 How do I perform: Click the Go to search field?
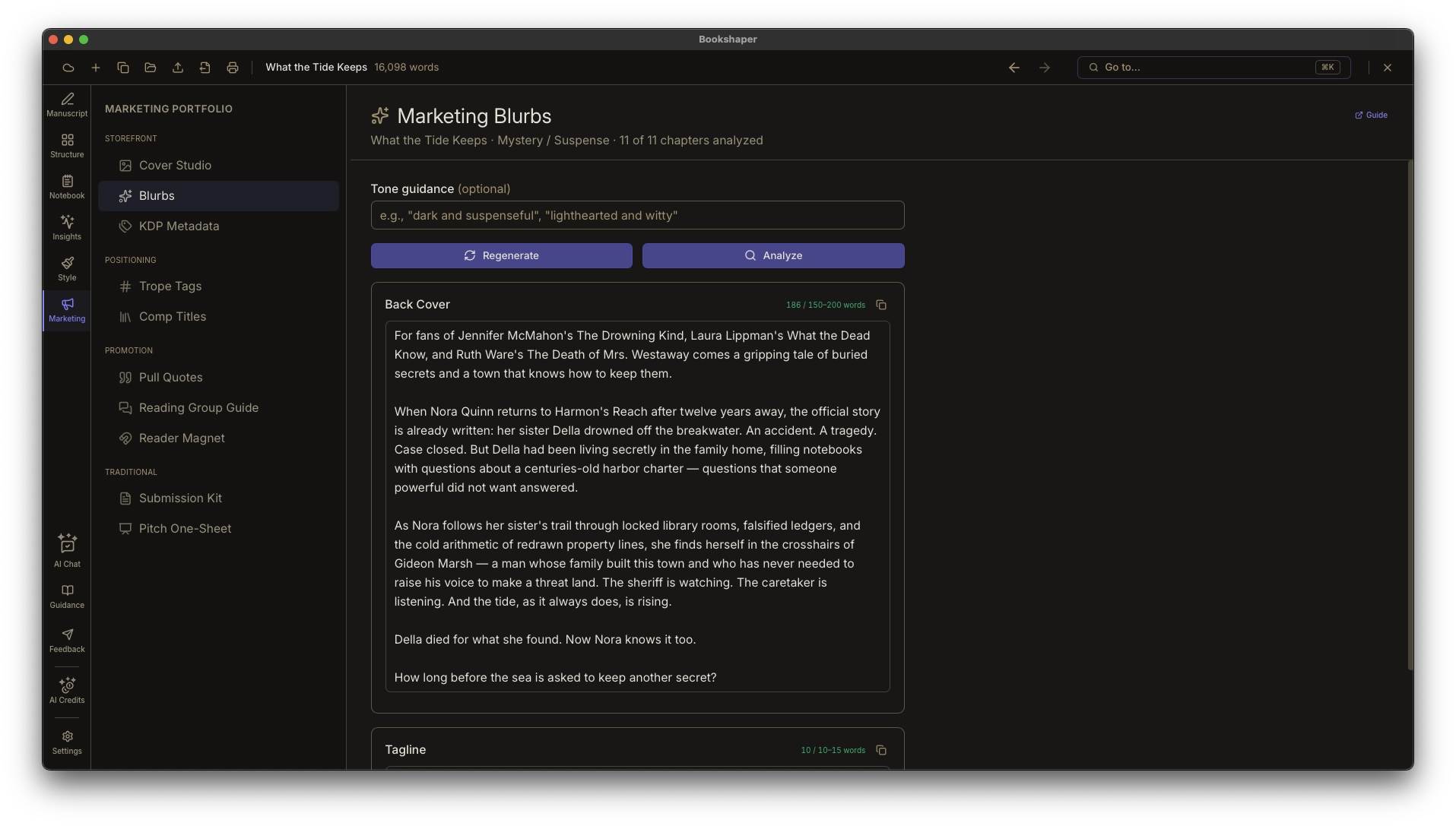pos(1213,68)
